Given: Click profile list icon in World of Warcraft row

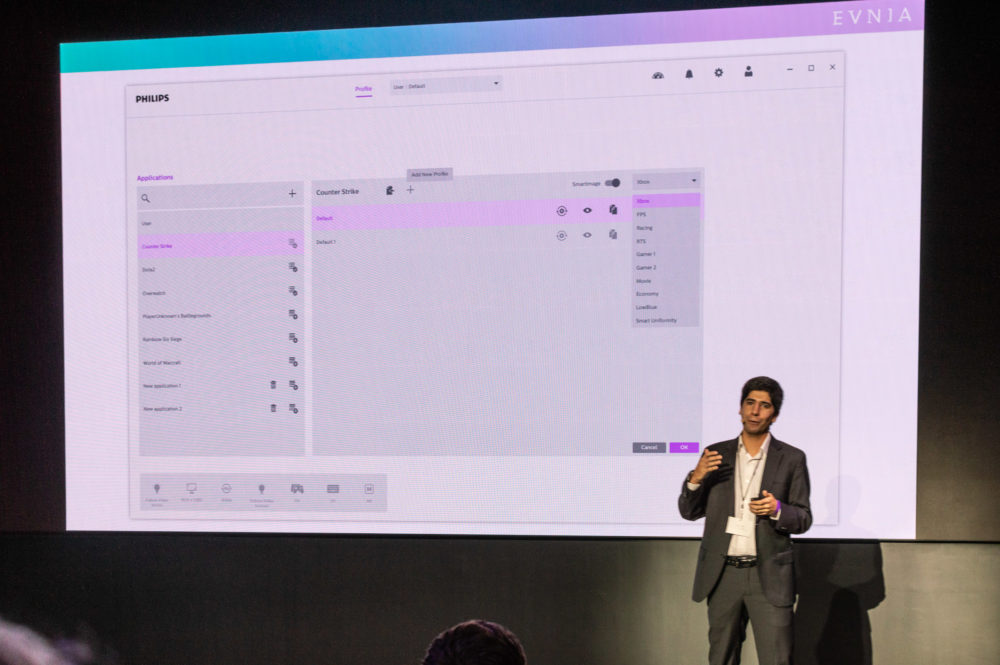Looking at the screenshot, I should tap(293, 362).
